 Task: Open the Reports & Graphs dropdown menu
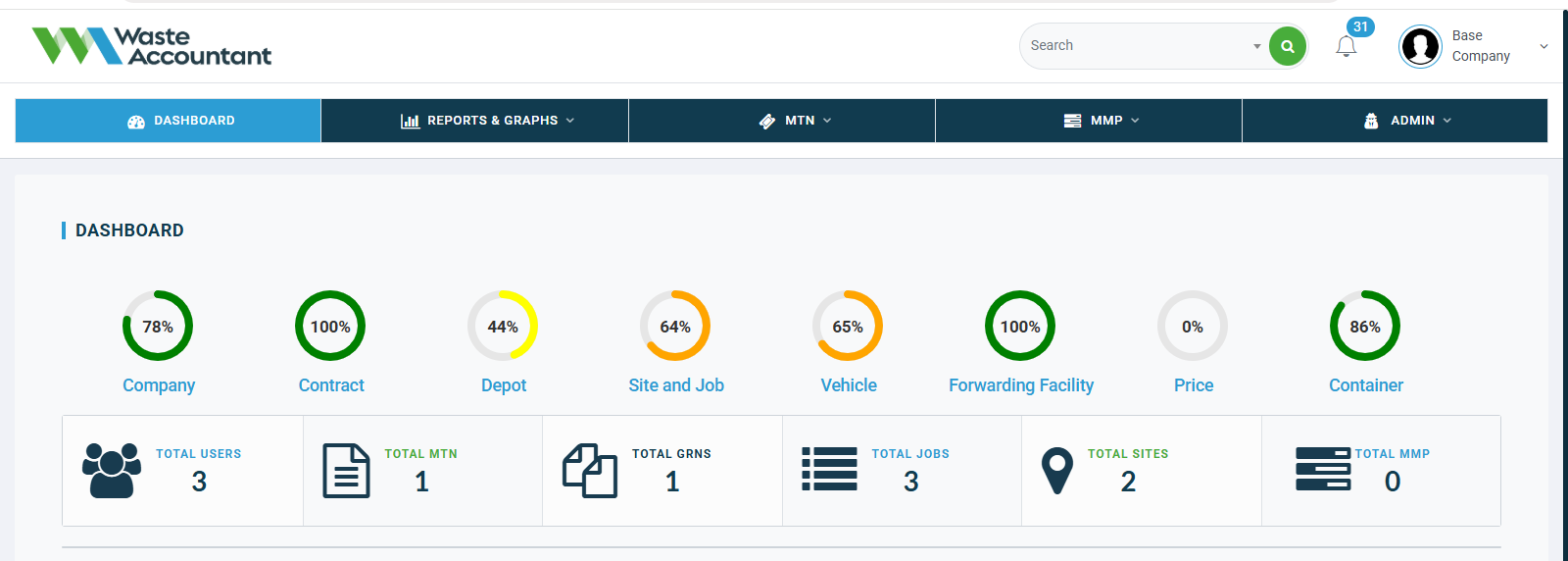(487, 121)
